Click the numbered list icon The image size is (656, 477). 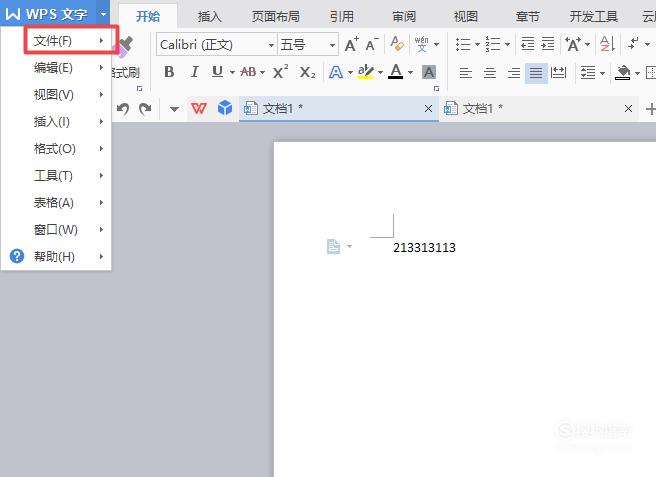(x=493, y=44)
